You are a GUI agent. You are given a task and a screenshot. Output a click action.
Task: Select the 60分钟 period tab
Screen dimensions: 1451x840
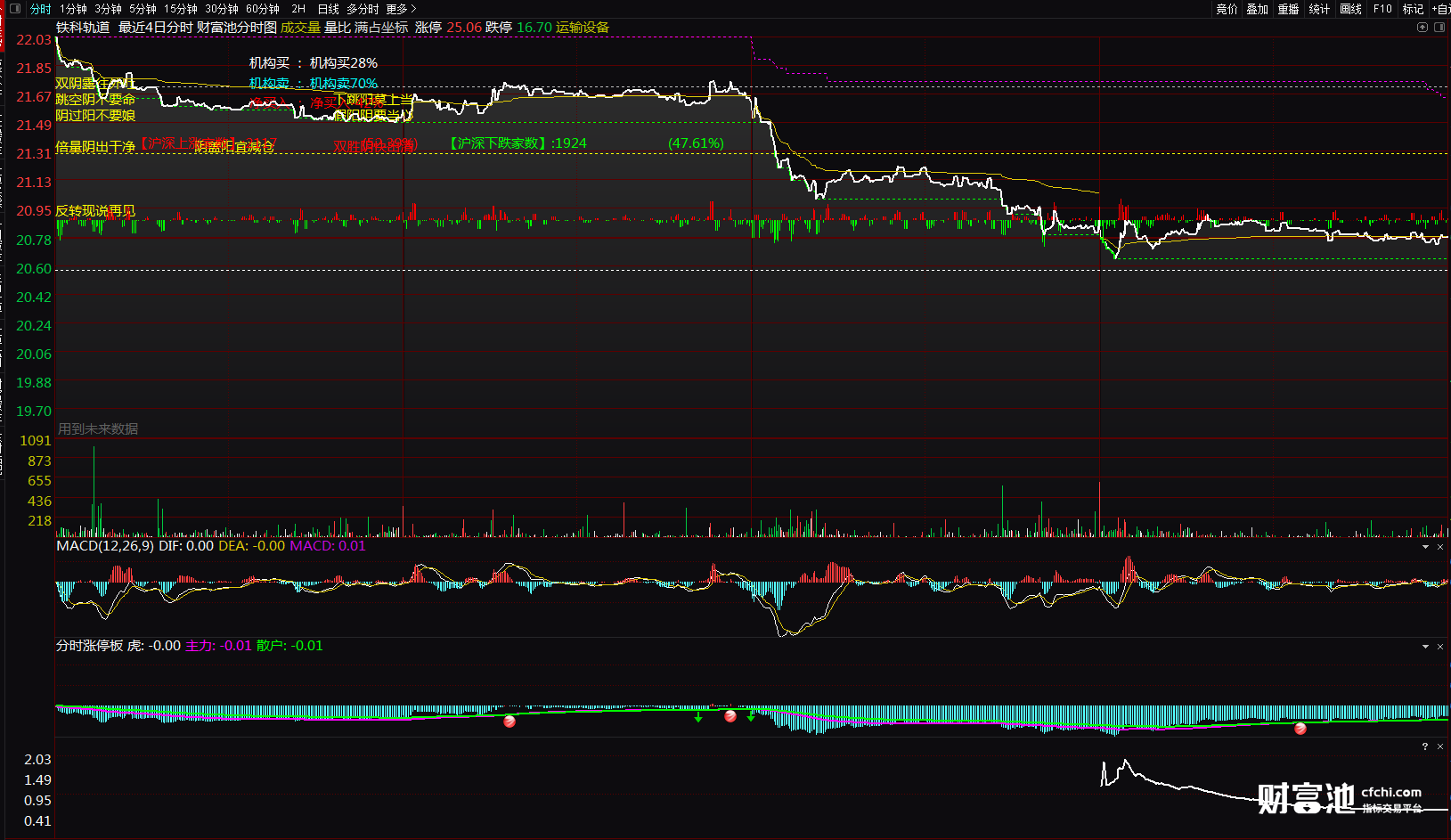[263, 9]
